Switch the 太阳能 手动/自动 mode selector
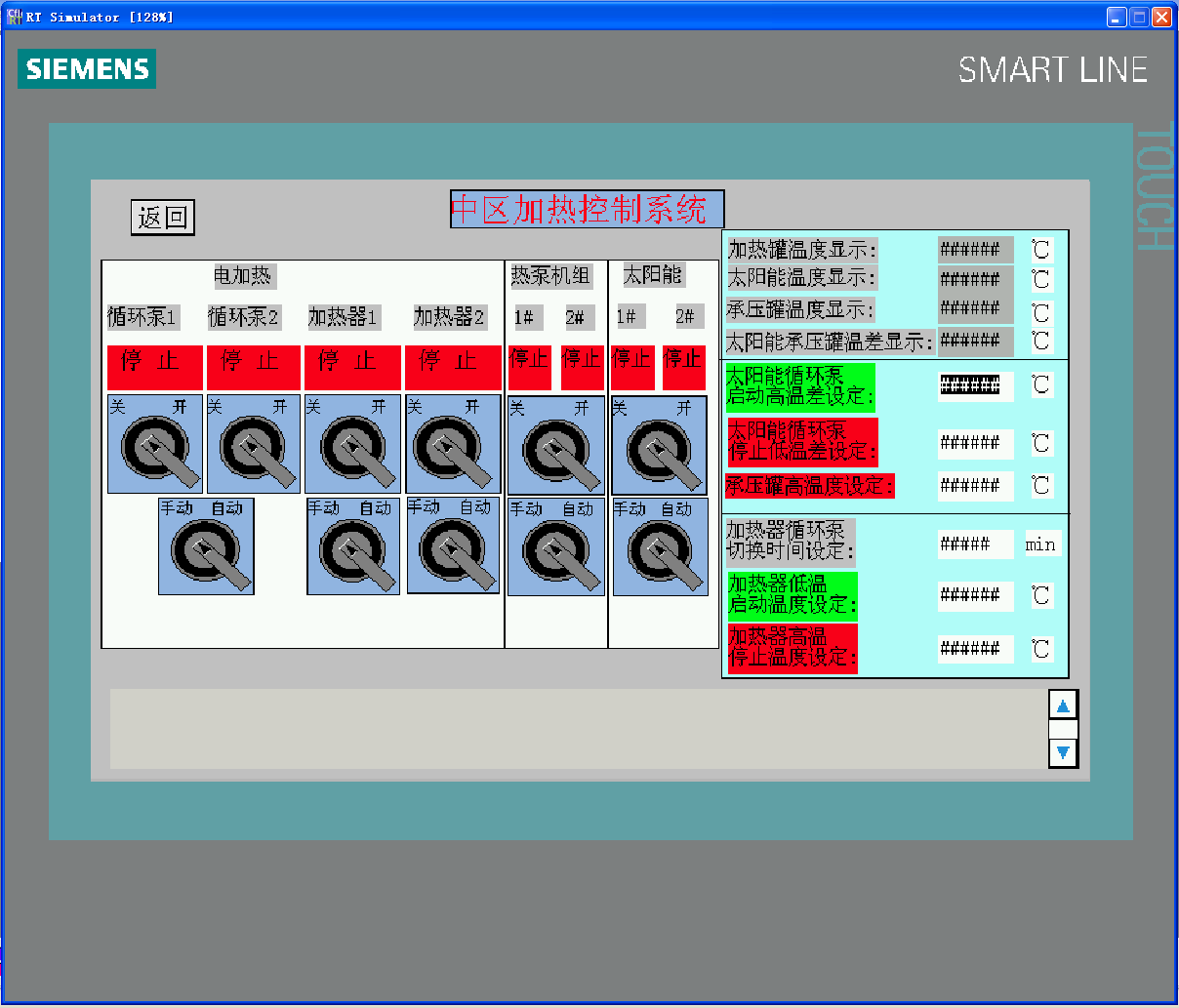The height and width of the screenshot is (1008, 1179). click(660, 546)
